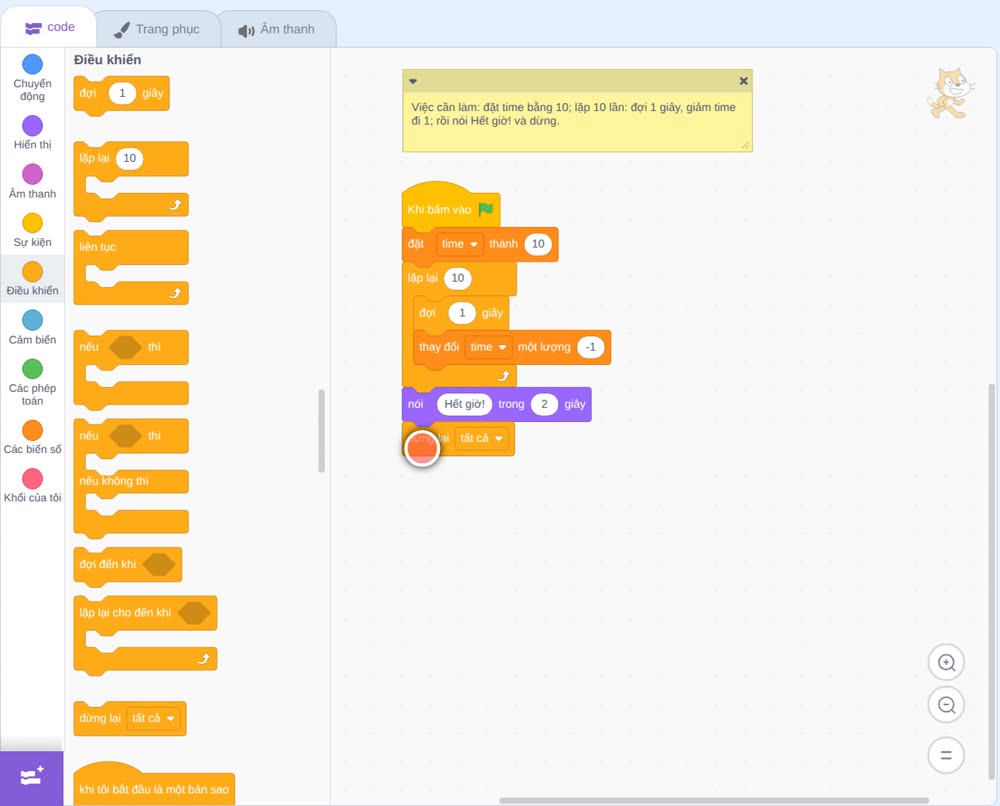This screenshot has height=806, width=1000.
Task: Switch to the Trang phục tab
Action: [157, 29]
